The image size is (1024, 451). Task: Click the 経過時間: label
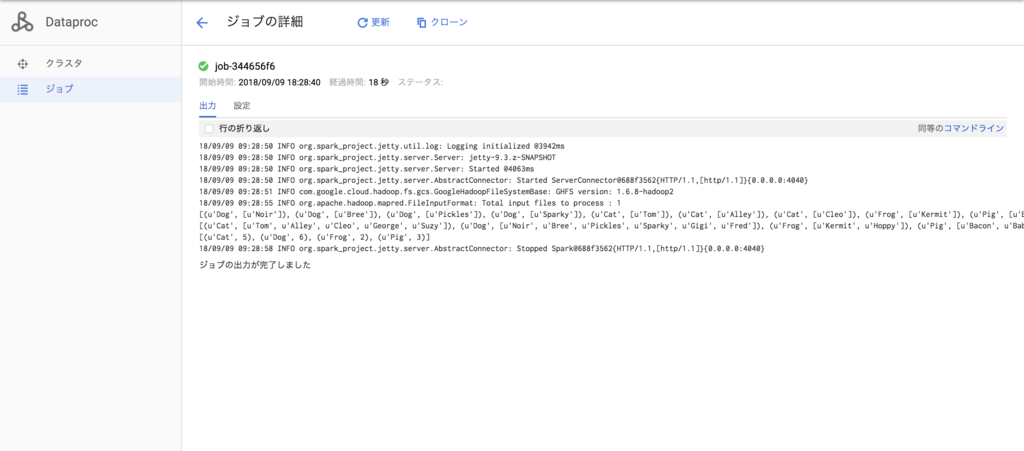tap(347, 82)
